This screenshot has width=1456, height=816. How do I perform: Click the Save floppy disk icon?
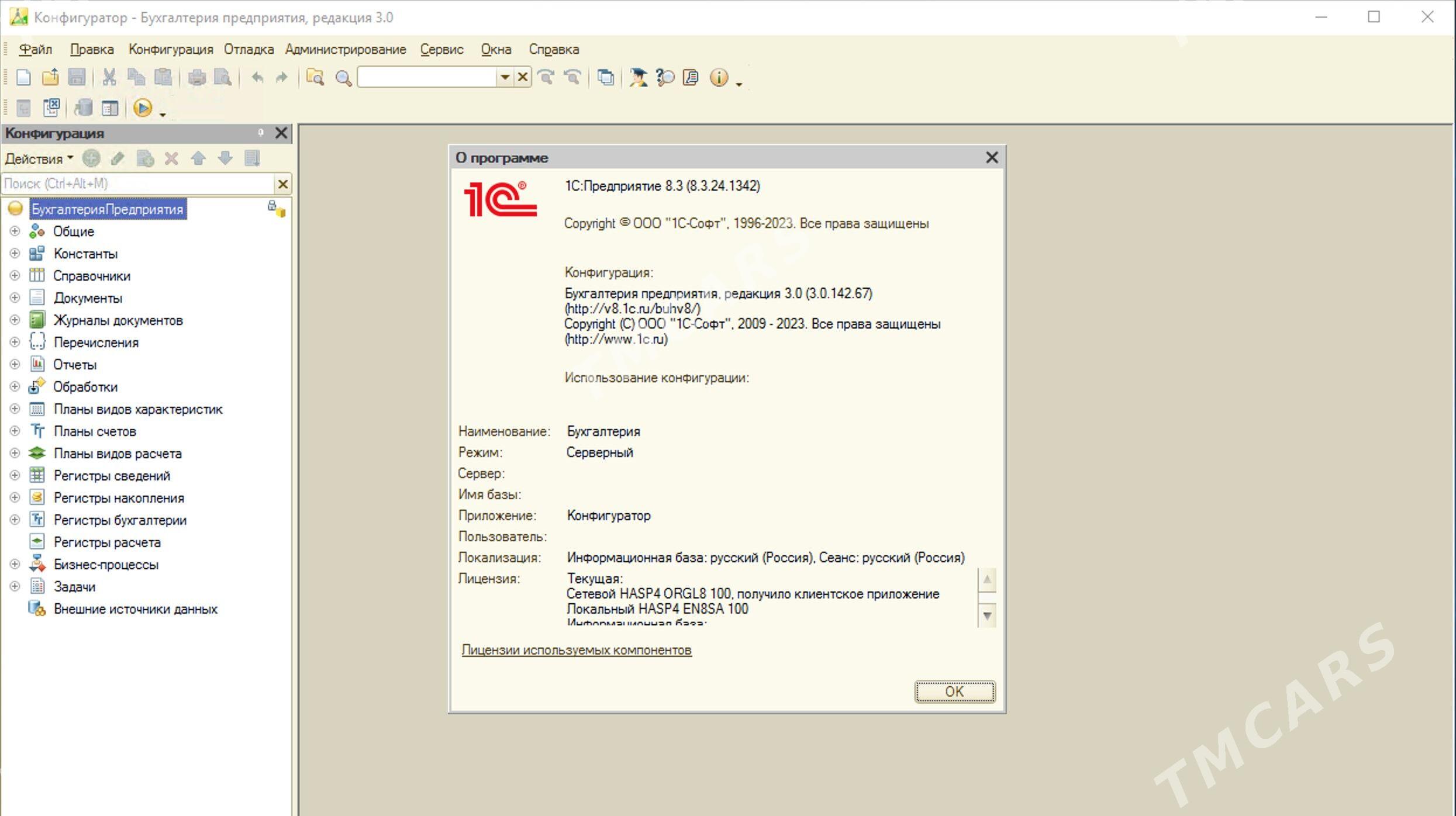point(77,77)
